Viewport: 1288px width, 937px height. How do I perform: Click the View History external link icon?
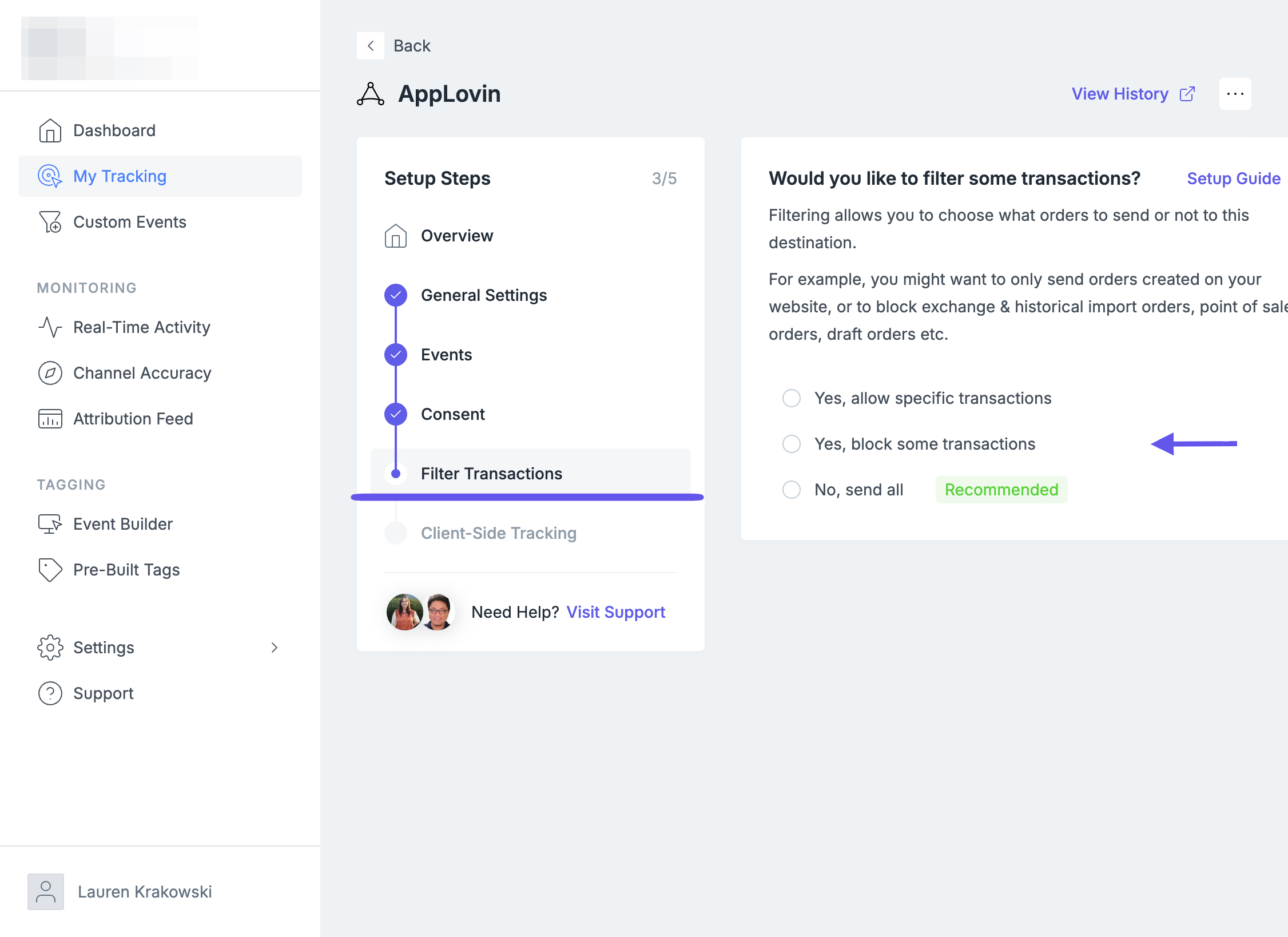(1187, 94)
